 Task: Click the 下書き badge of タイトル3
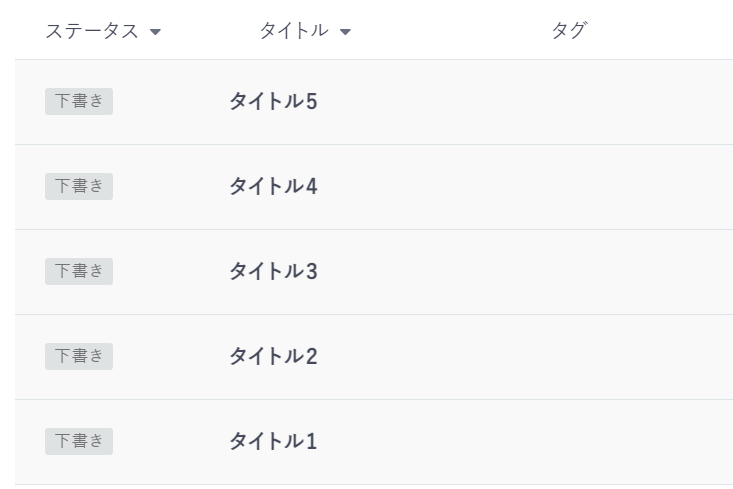point(79,272)
